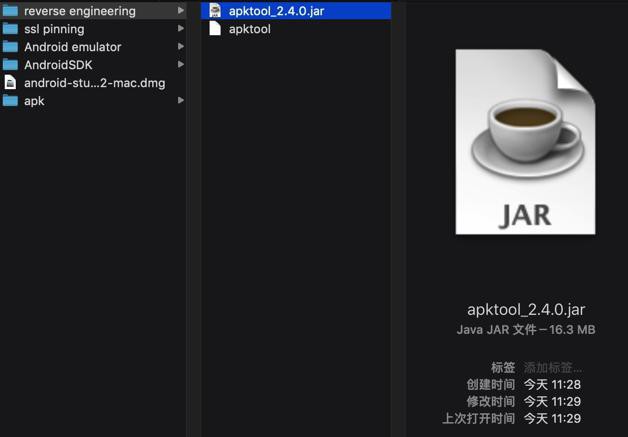Select the ssl pinning folder name

(x=54, y=29)
